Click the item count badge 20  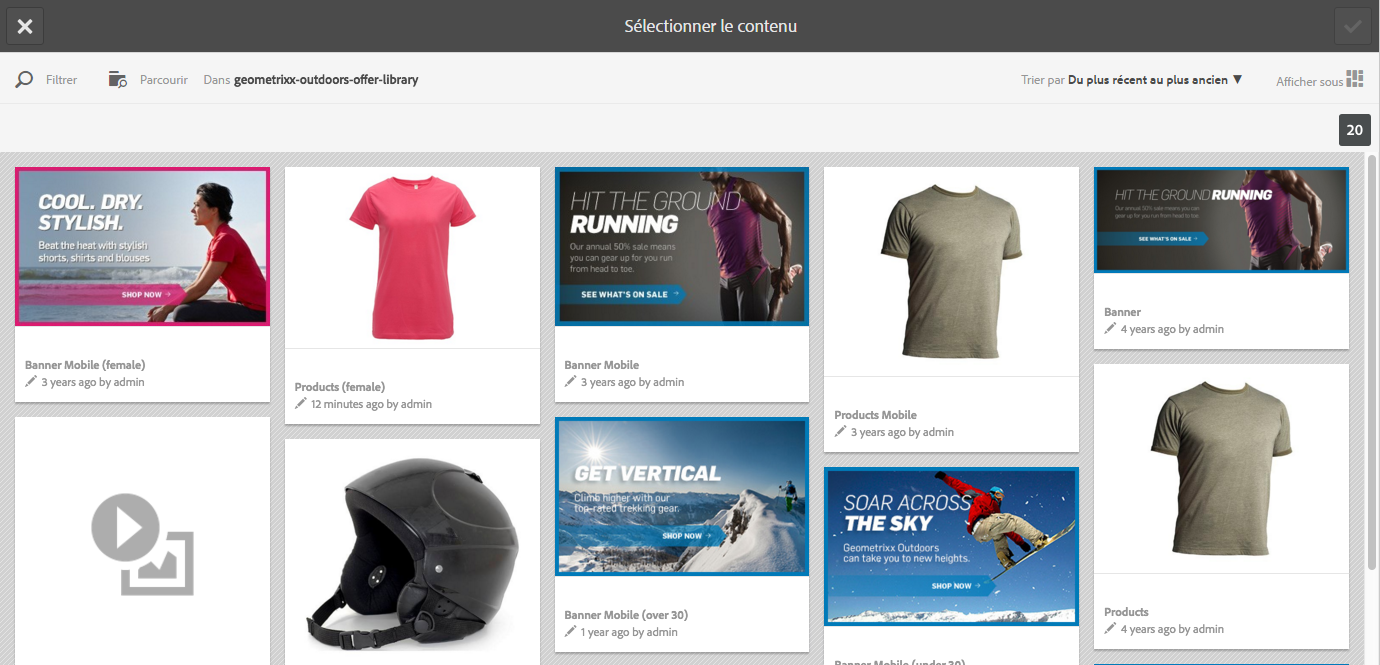1355,130
